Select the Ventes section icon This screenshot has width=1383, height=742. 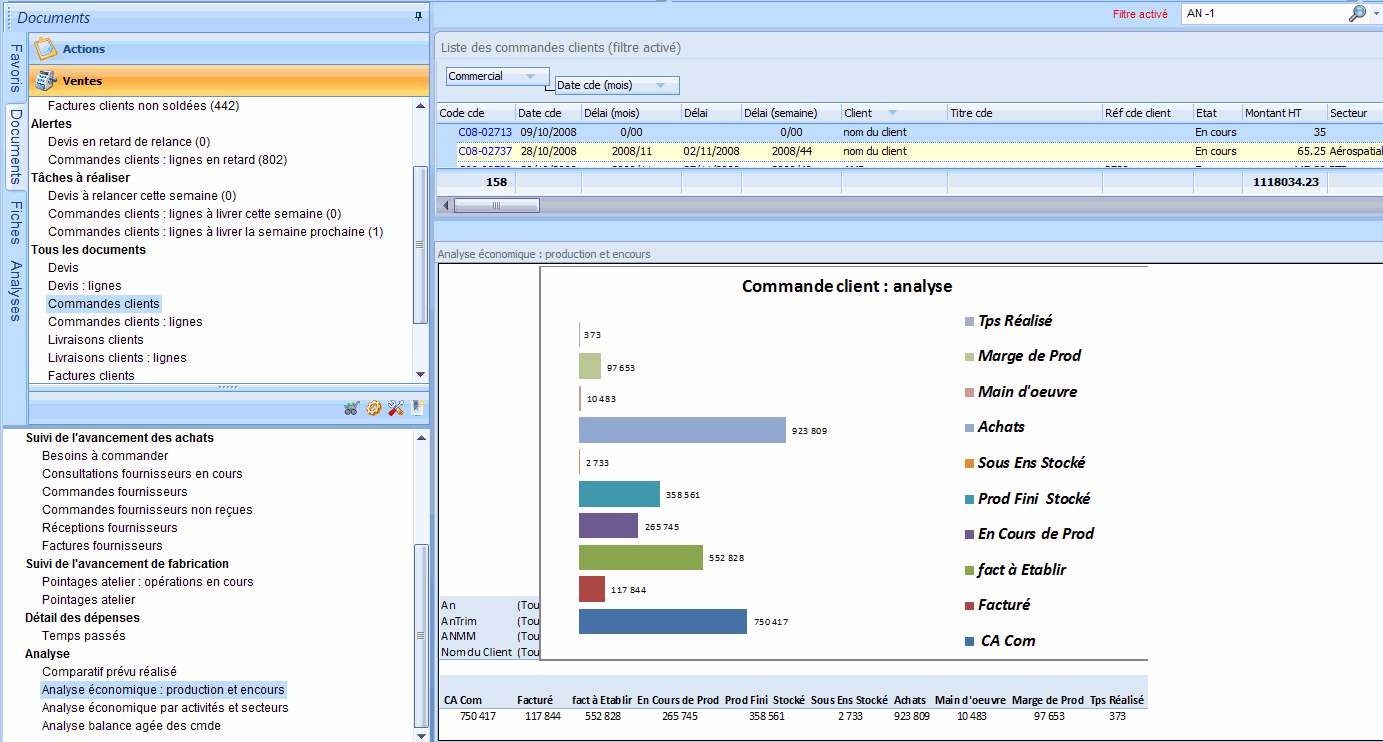pyautogui.click(x=45, y=81)
